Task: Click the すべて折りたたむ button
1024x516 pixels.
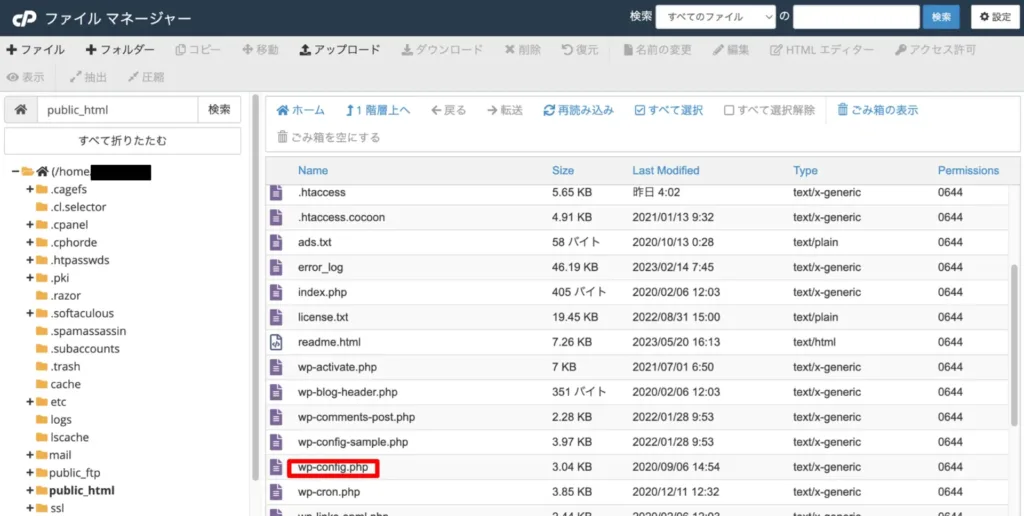Action: tap(123, 140)
